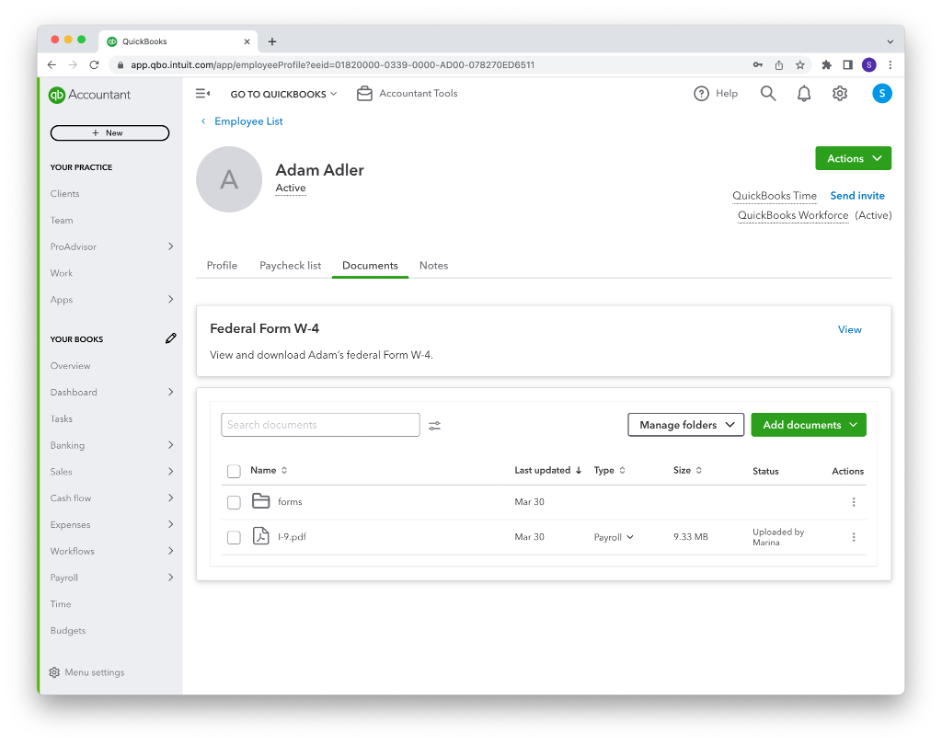This screenshot has width=942, height=744.
Task: Expand Banking submenu
Action: (171, 445)
